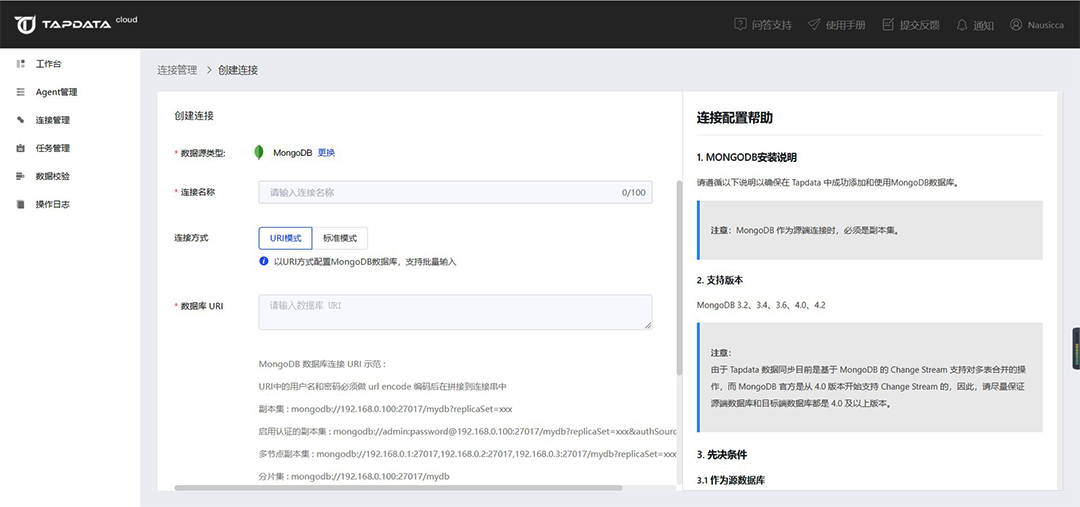Click the 分片集 URI example
This screenshot has width=1080, height=507.
click(x=354, y=476)
